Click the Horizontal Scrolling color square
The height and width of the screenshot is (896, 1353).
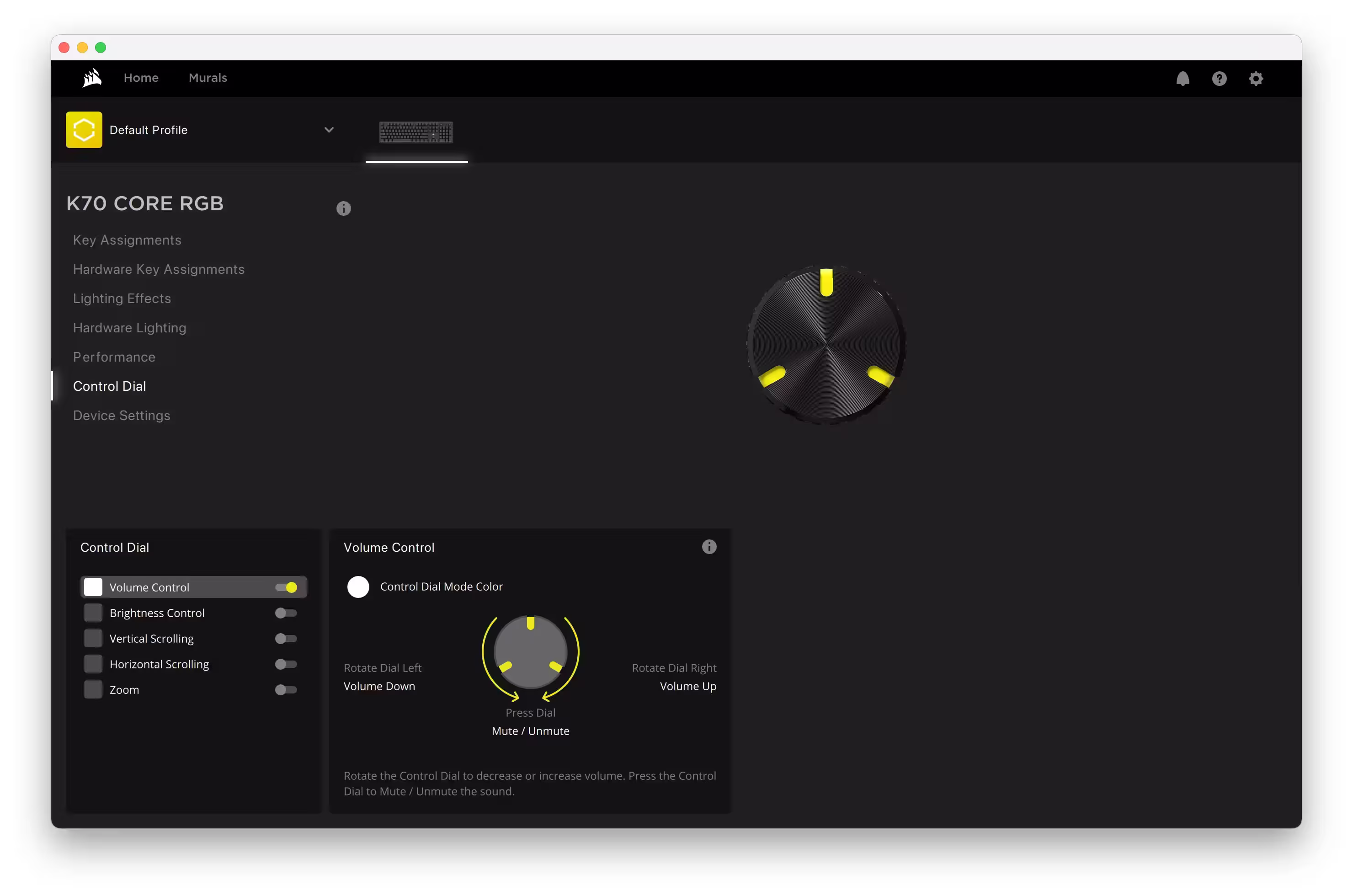coord(93,664)
